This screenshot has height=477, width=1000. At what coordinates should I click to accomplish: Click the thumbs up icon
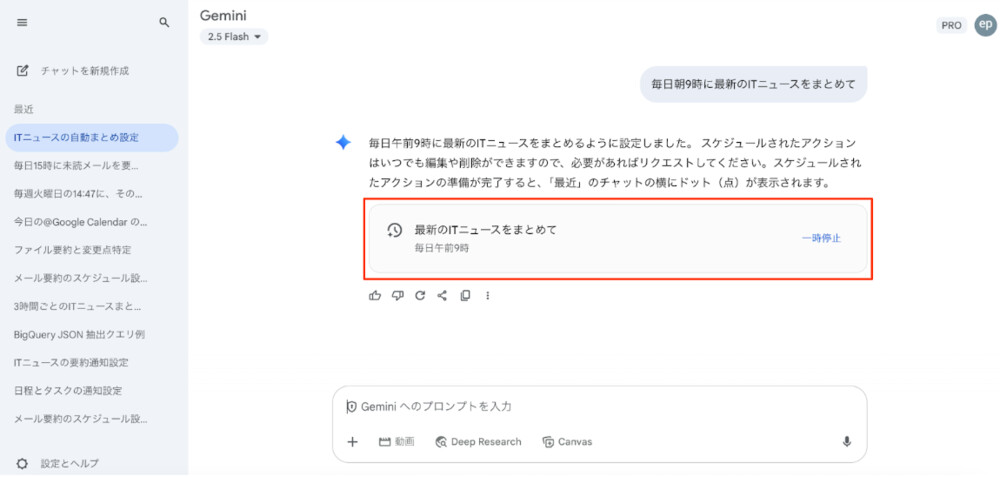(x=375, y=295)
